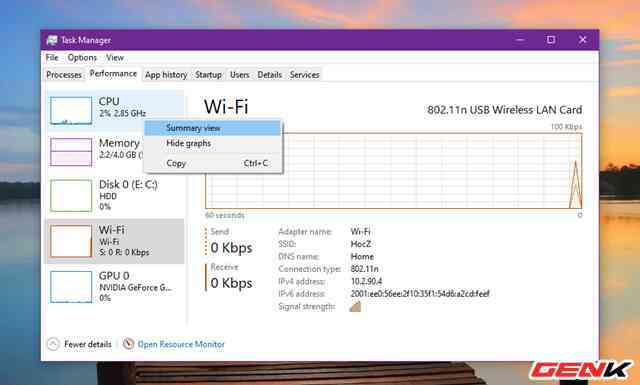Click the Resource Monitor gauge icon

click(x=128, y=344)
